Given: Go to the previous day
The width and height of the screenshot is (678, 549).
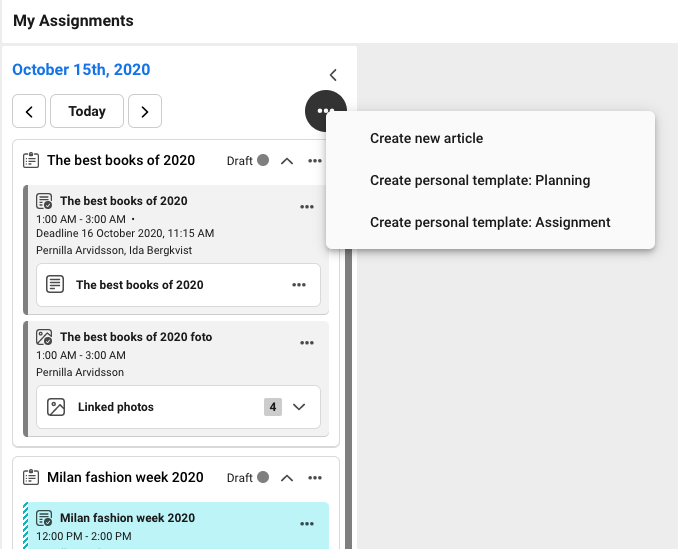Looking at the screenshot, I should tap(29, 111).
